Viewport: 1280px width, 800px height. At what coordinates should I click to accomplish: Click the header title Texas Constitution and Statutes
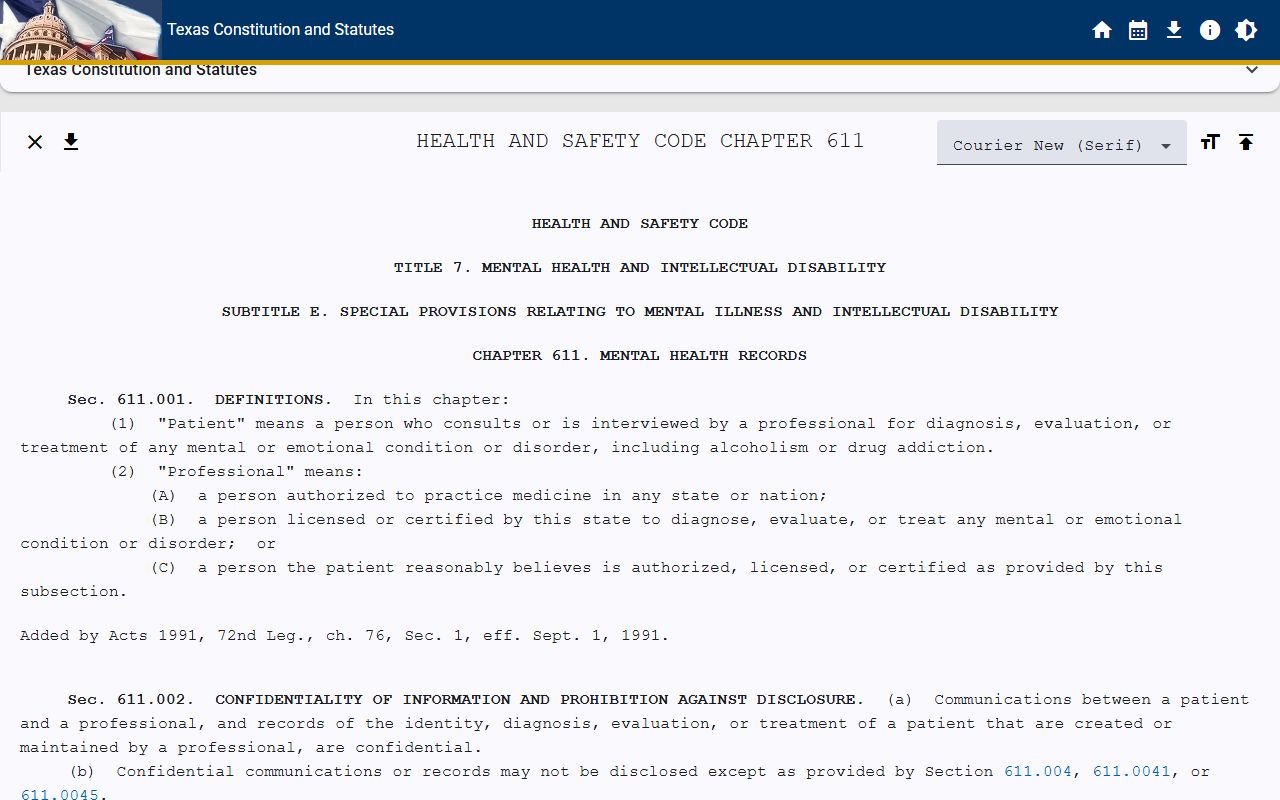coord(280,30)
